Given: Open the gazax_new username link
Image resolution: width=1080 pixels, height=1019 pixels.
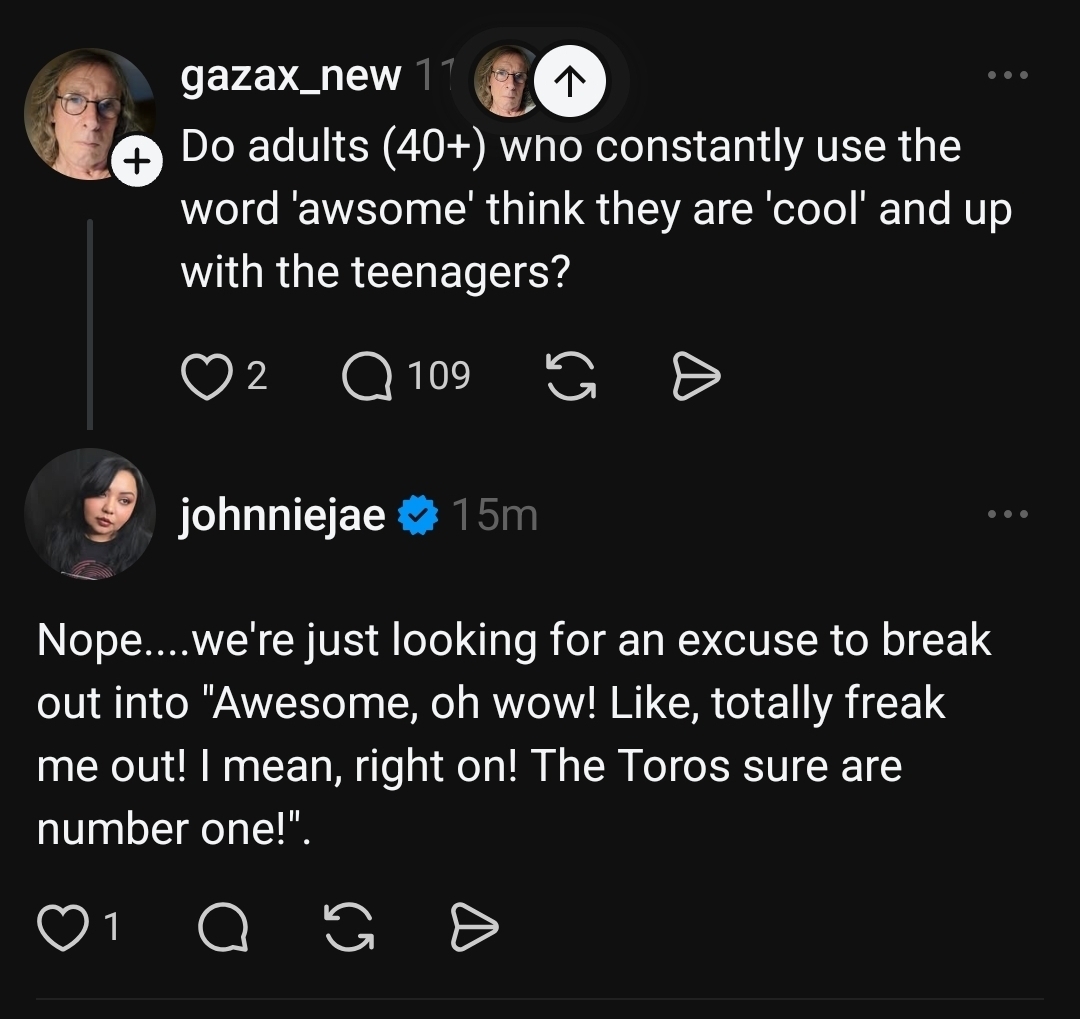Looking at the screenshot, I should [x=290, y=76].
